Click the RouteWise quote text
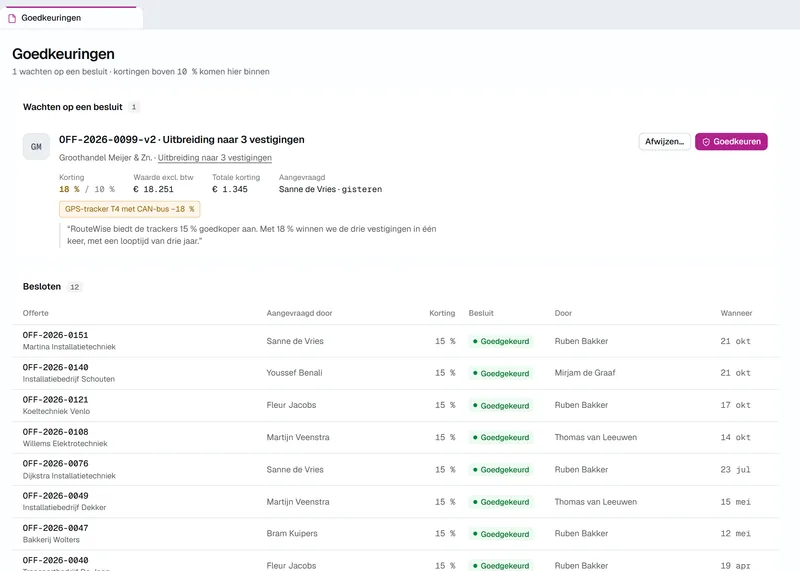This screenshot has width=800, height=571. 252,235
